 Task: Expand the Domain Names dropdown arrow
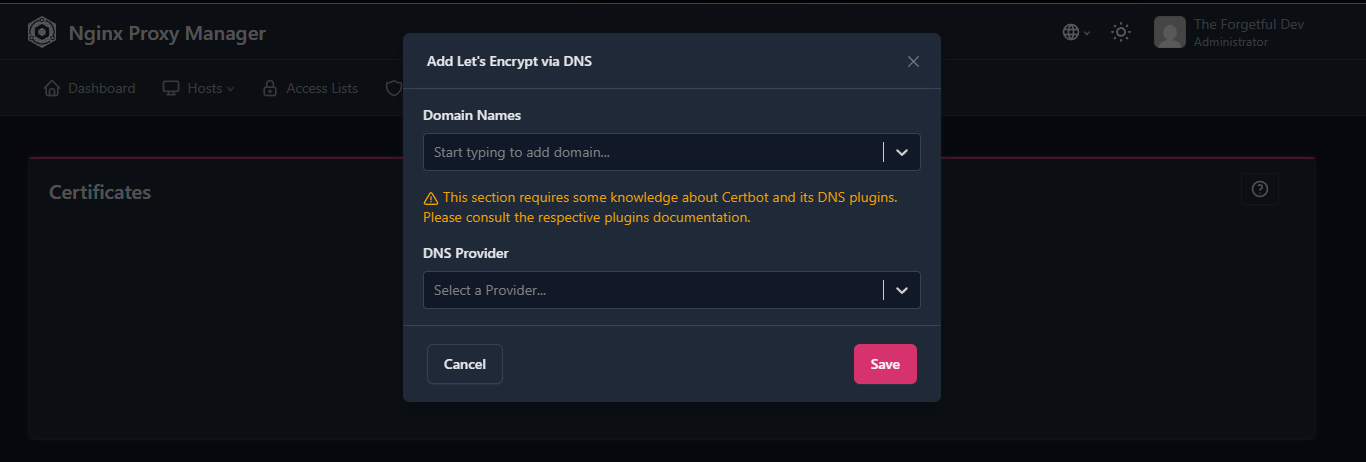902,152
